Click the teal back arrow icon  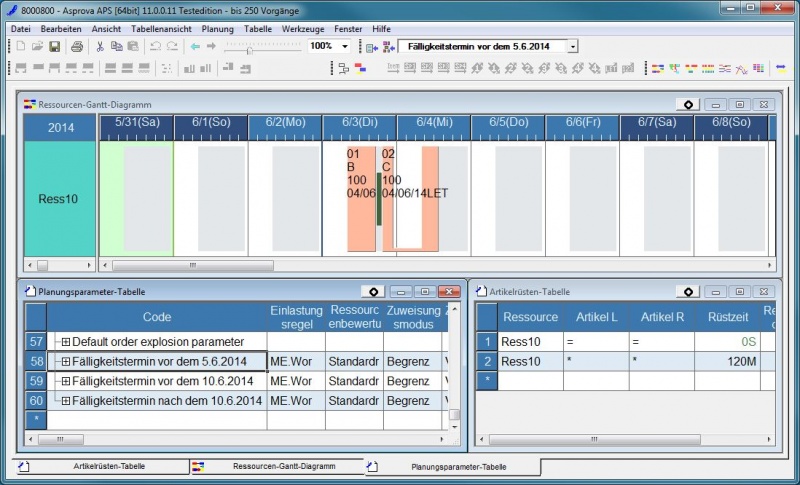(195, 47)
